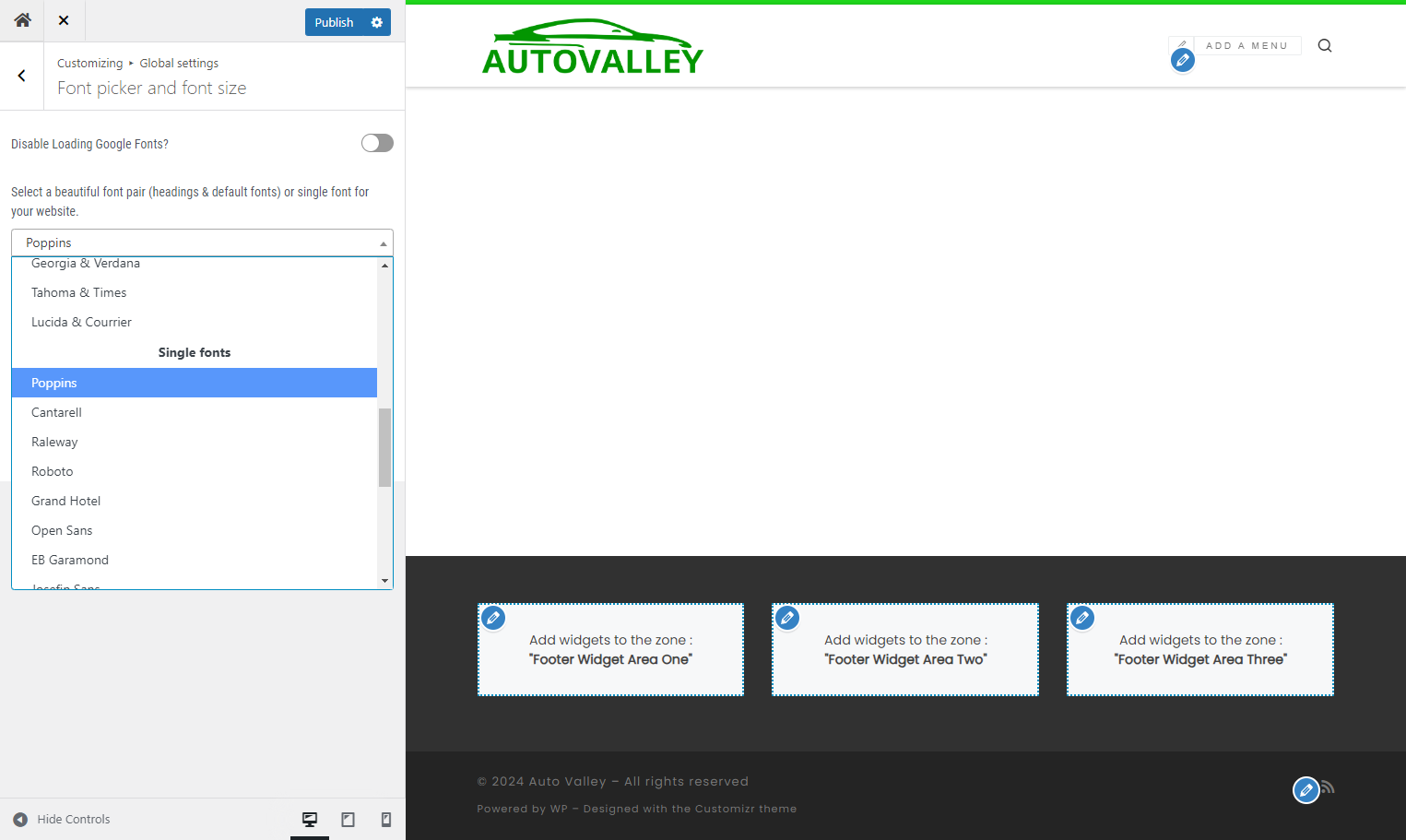This screenshot has height=840, width=1406.
Task: Open the Customizr theme footer link
Action: pyautogui.click(x=745, y=809)
